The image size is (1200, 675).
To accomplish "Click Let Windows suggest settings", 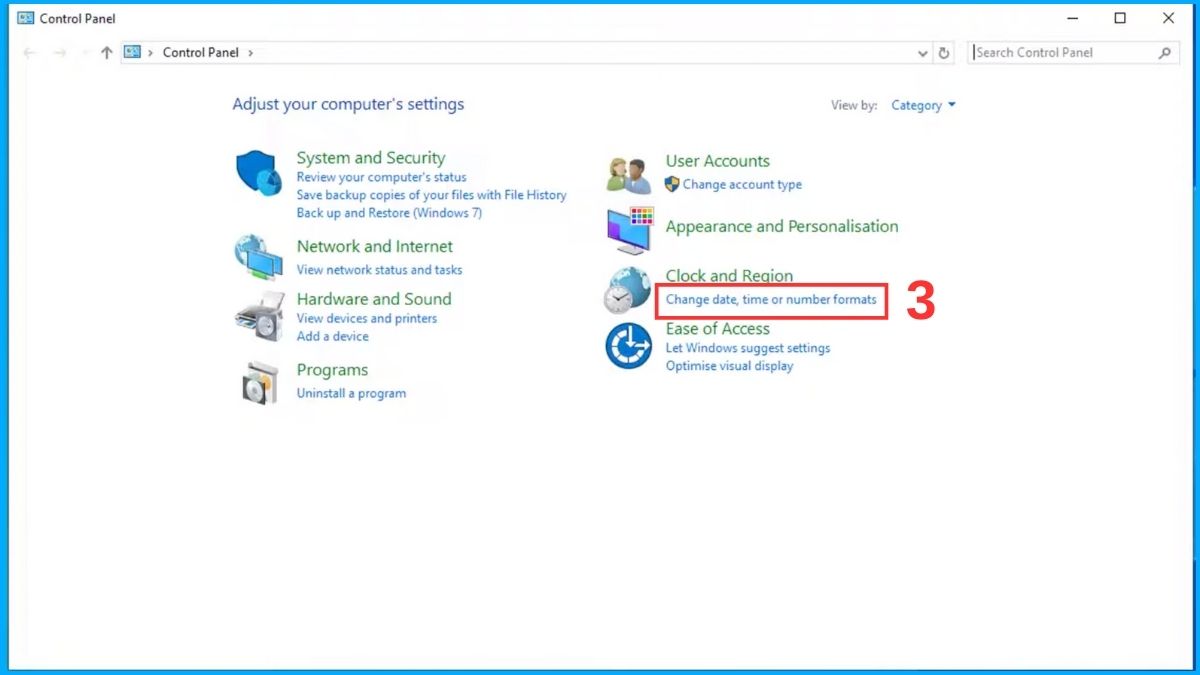I will point(748,348).
